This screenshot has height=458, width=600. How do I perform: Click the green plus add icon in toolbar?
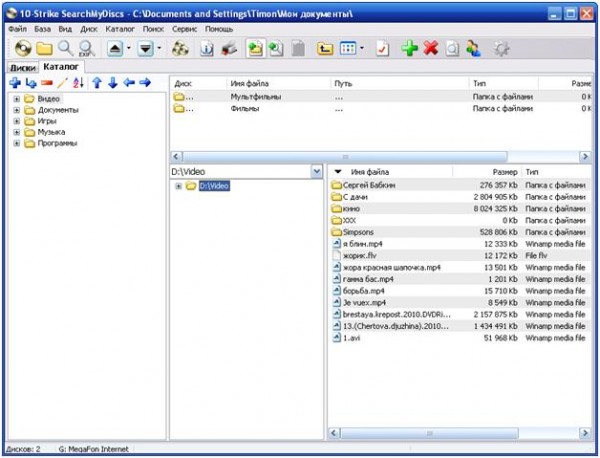coord(409,49)
